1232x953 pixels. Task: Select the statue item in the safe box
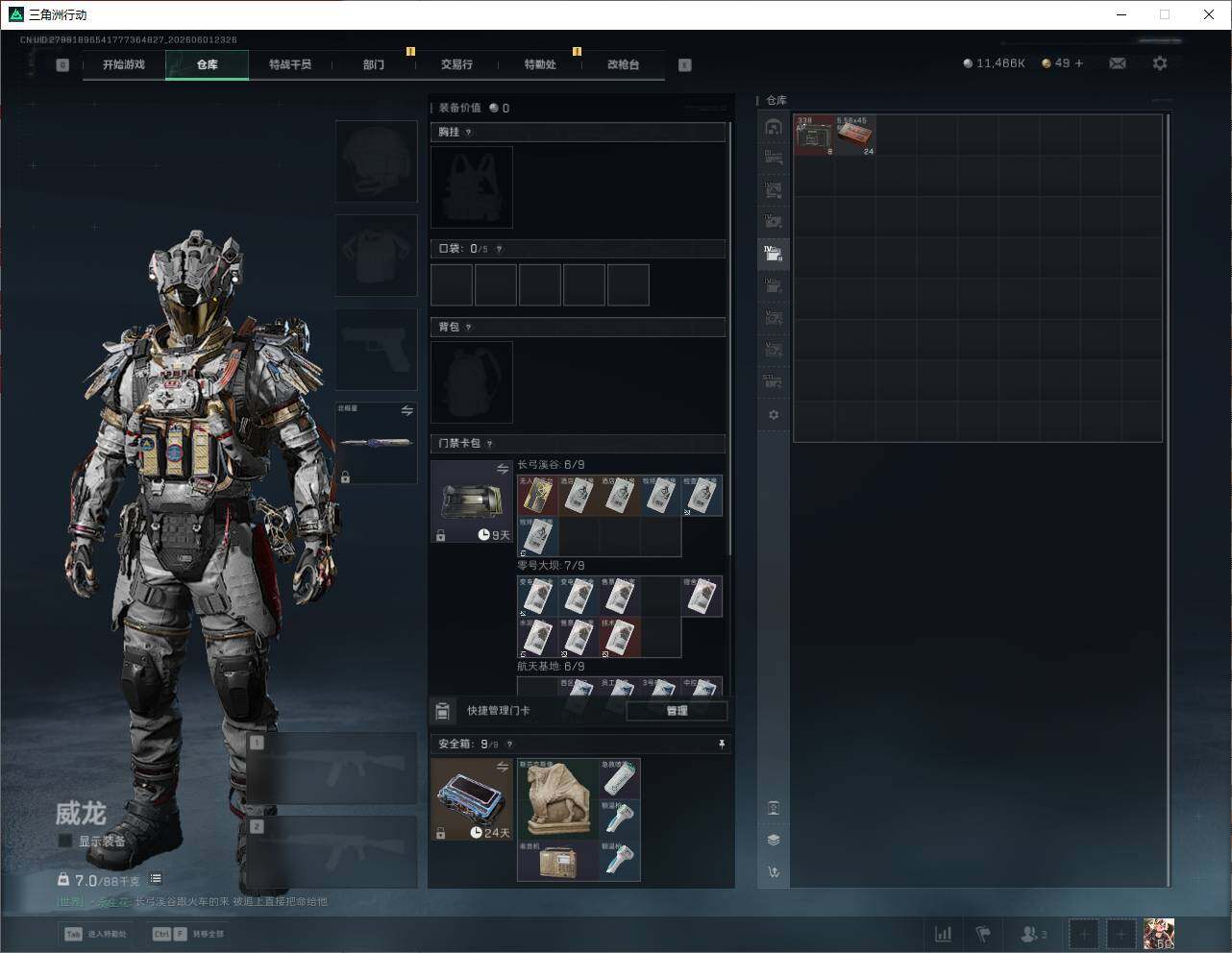(x=558, y=799)
